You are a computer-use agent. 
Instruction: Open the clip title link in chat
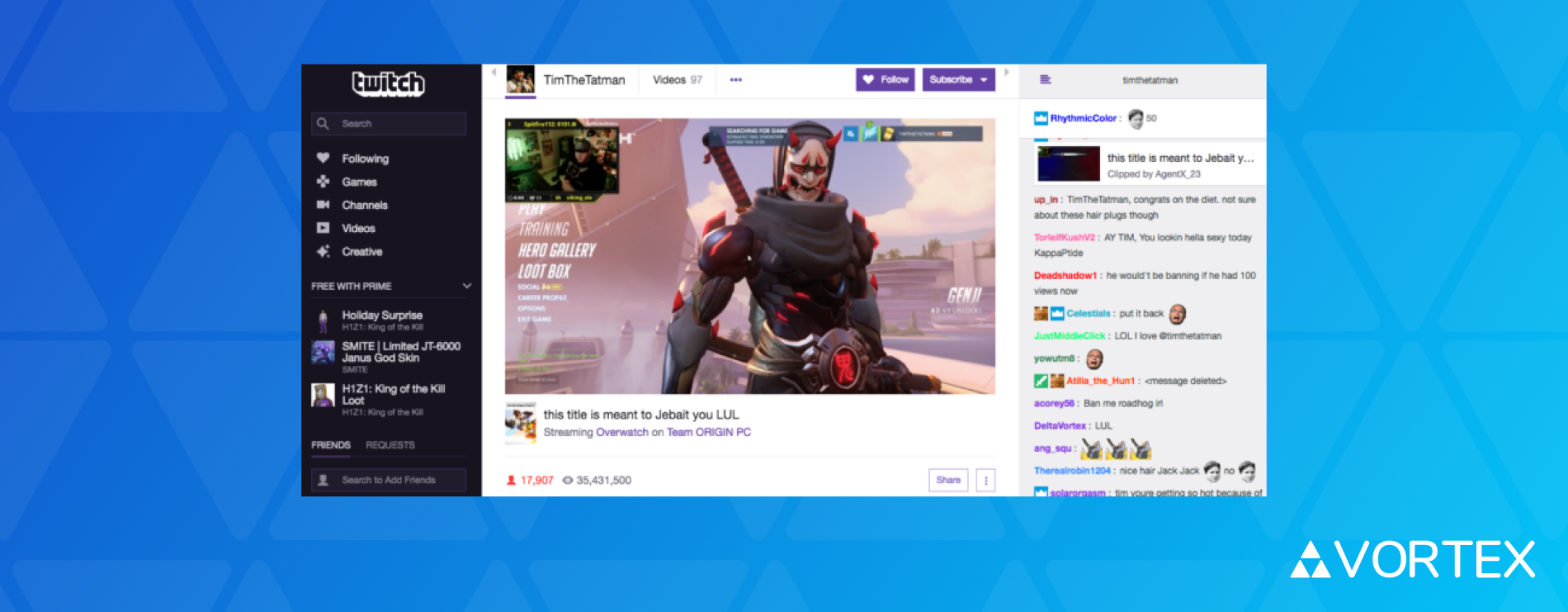(x=1180, y=159)
